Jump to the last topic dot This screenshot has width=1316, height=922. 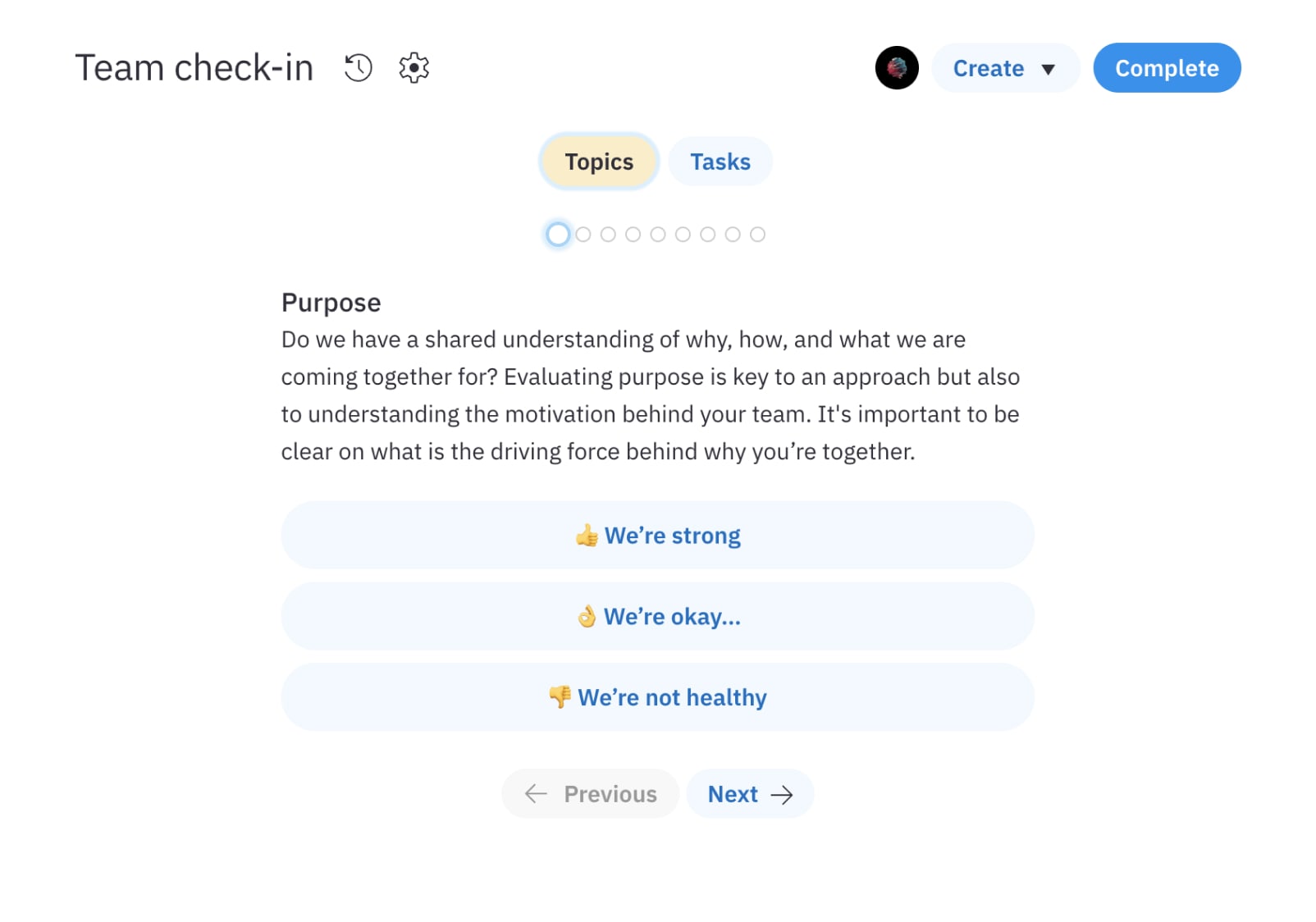pyautogui.click(x=758, y=235)
